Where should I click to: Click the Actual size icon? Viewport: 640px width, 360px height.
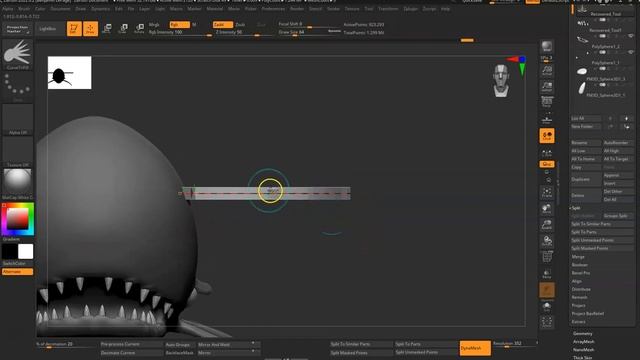pos(547,71)
